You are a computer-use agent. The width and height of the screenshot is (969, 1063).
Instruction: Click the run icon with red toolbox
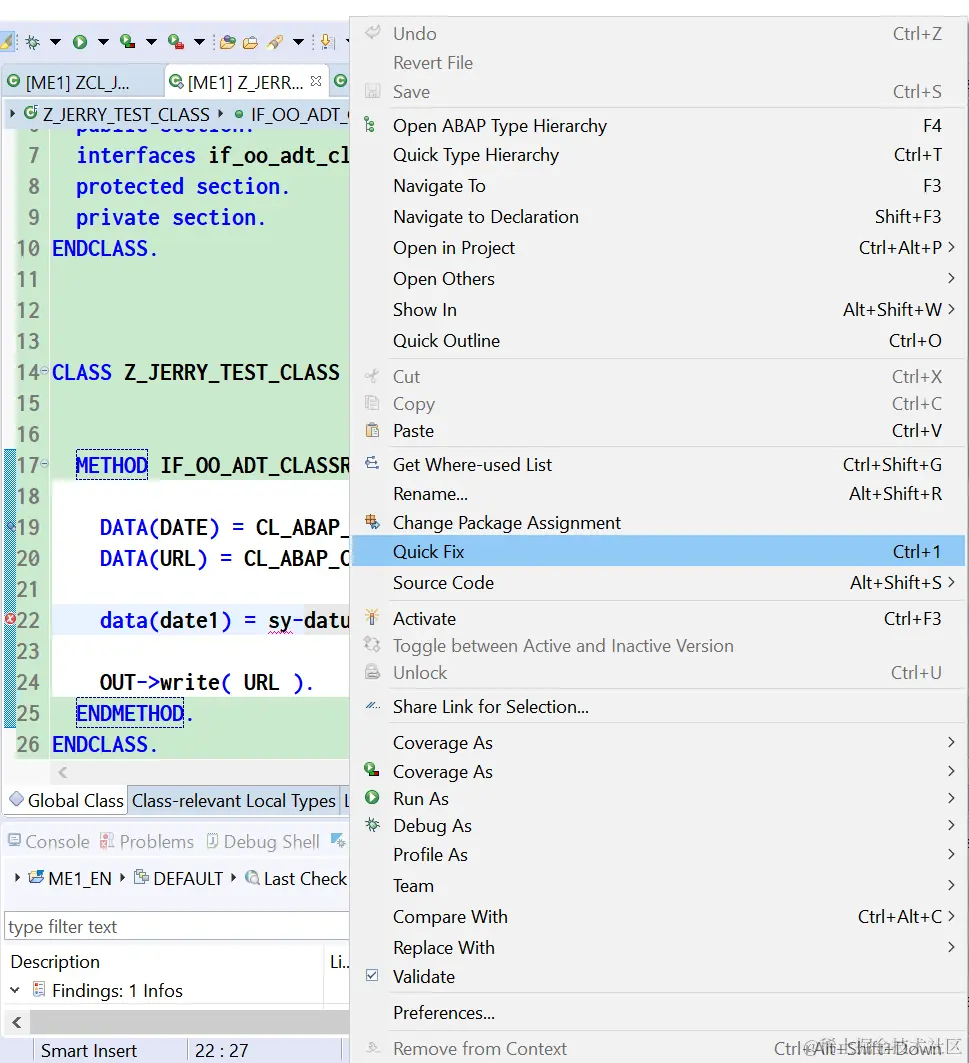point(176,42)
